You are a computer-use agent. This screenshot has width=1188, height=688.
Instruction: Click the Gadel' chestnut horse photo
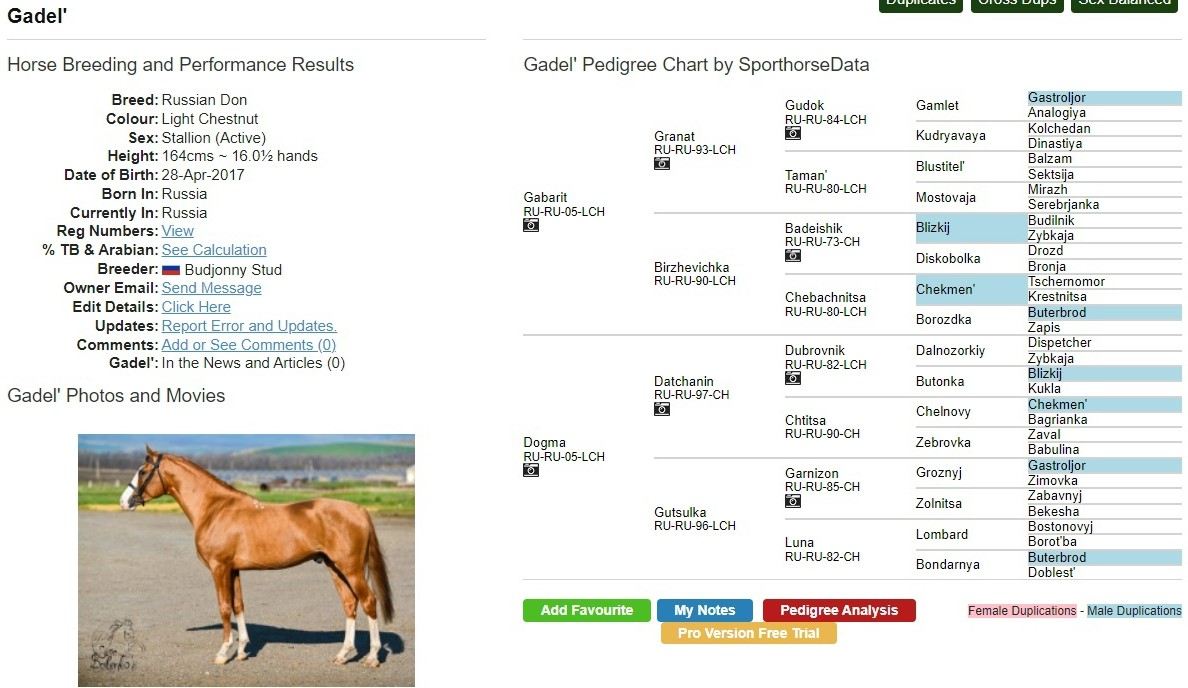click(x=246, y=560)
